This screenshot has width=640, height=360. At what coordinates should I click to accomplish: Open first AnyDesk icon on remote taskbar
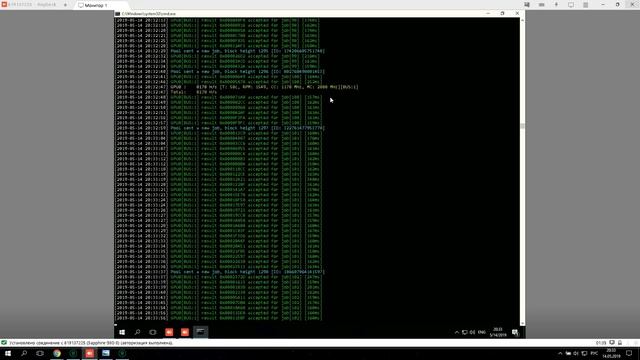pos(169,332)
